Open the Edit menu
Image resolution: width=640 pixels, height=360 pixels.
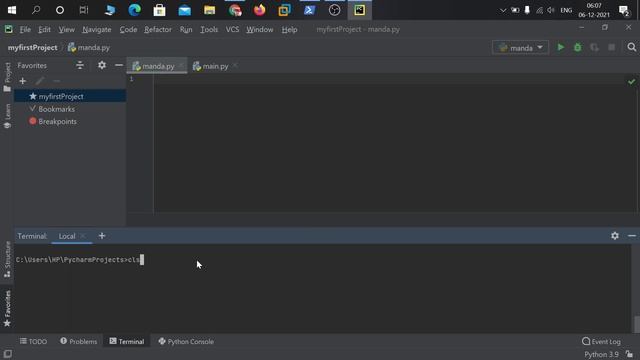[44, 29]
